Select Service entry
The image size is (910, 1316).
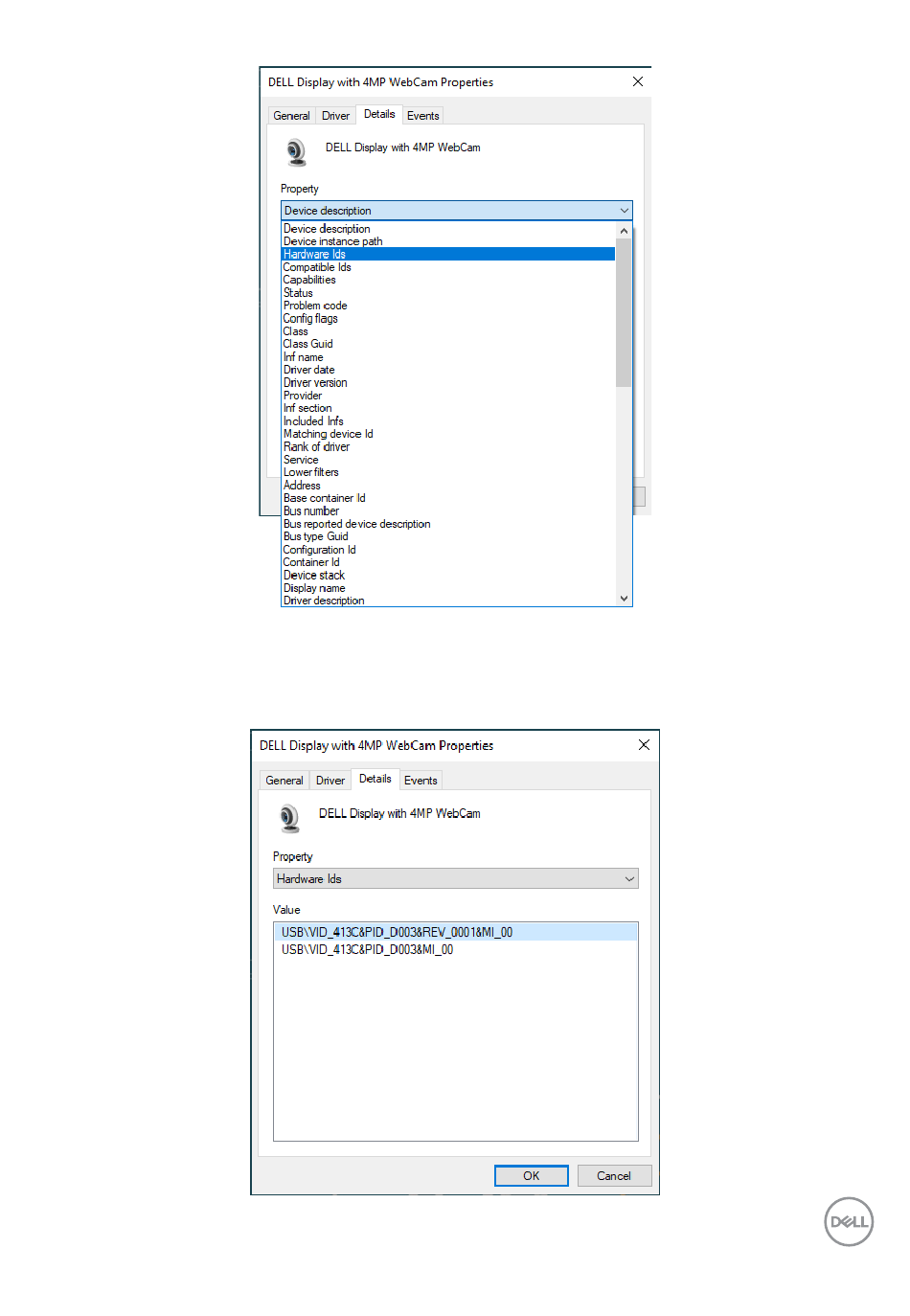tap(448, 460)
